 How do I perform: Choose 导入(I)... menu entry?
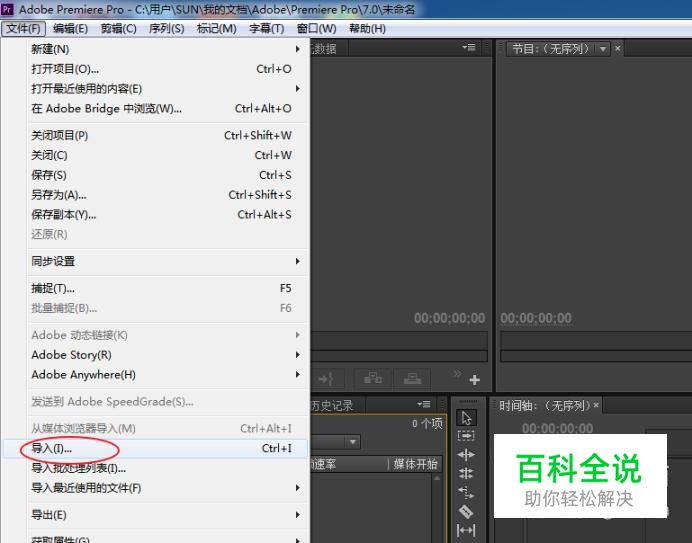click(x=155, y=449)
